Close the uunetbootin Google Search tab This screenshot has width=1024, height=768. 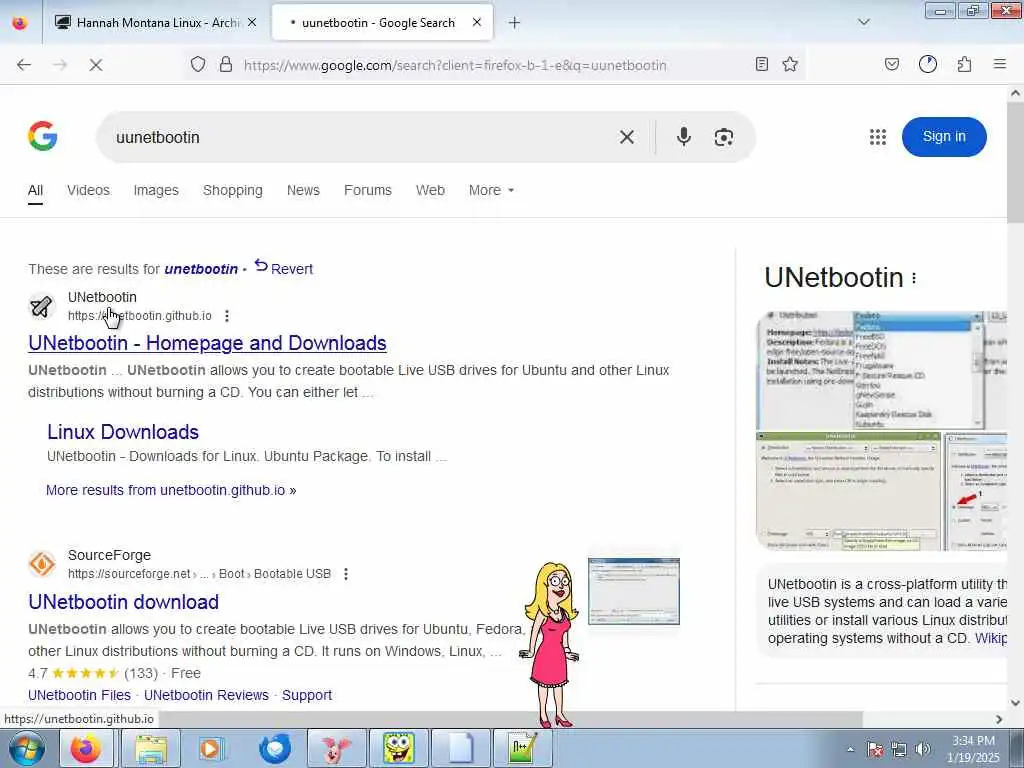(x=477, y=22)
